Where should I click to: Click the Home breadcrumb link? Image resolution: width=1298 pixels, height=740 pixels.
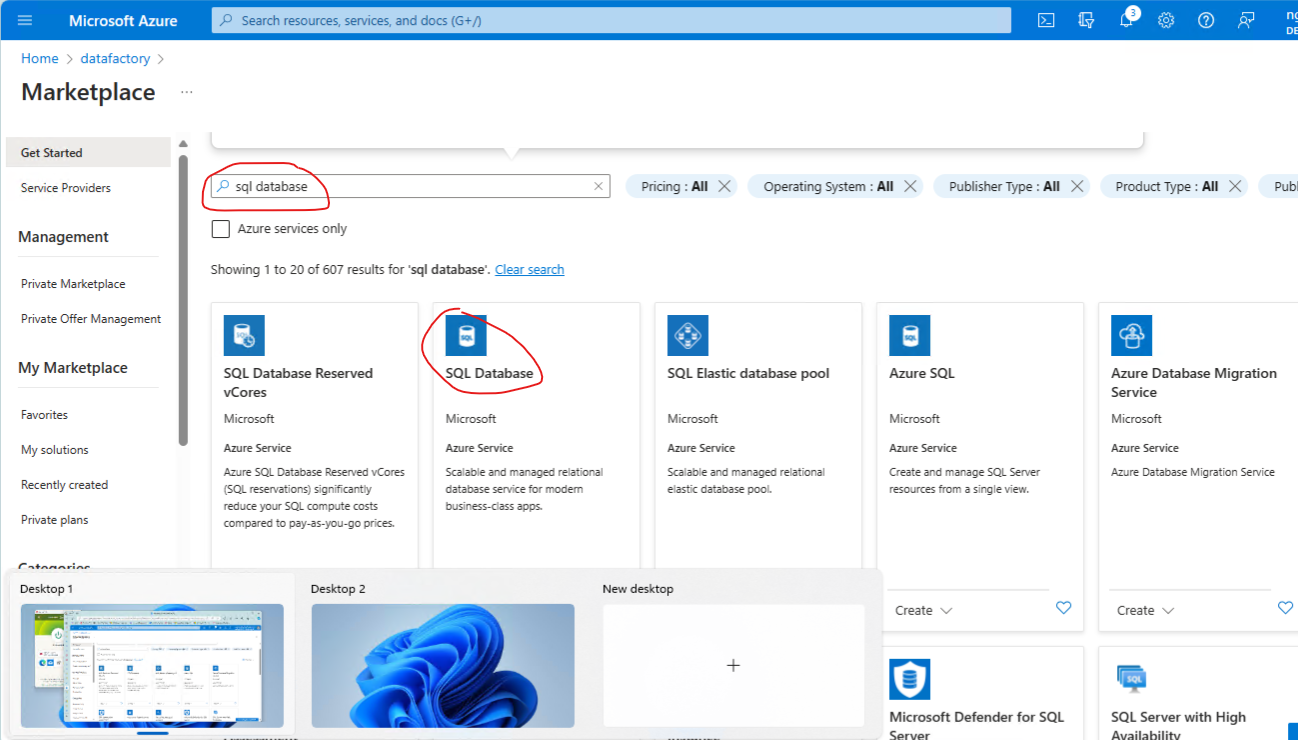(40, 59)
